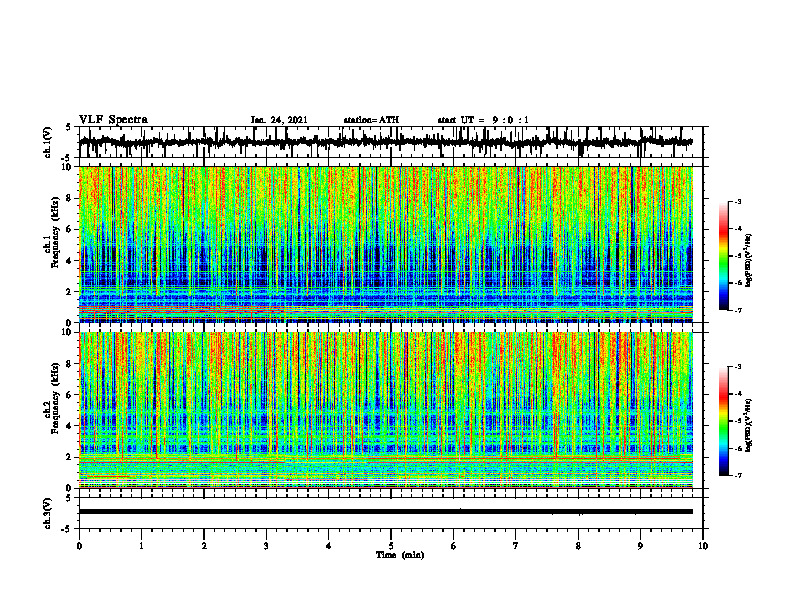Click tick label "9" on the time axis
This screenshot has width=792, height=612.
(x=640, y=546)
